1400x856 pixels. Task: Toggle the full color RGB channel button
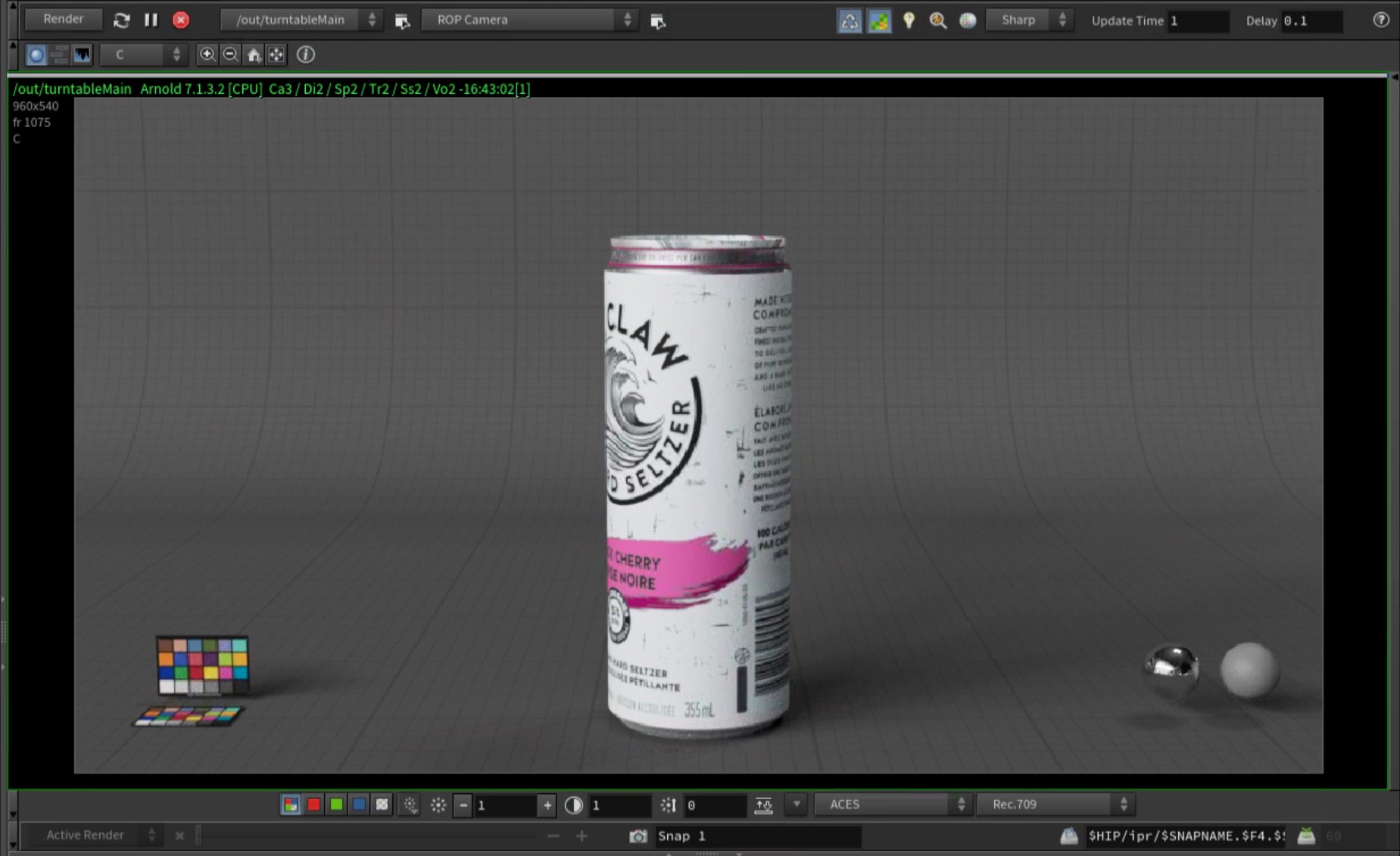click(x=291, y=805)
